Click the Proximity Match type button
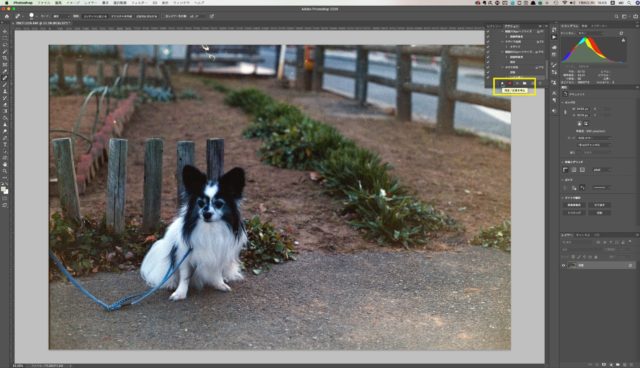The image size is (640, 368). tap(146, 16)
